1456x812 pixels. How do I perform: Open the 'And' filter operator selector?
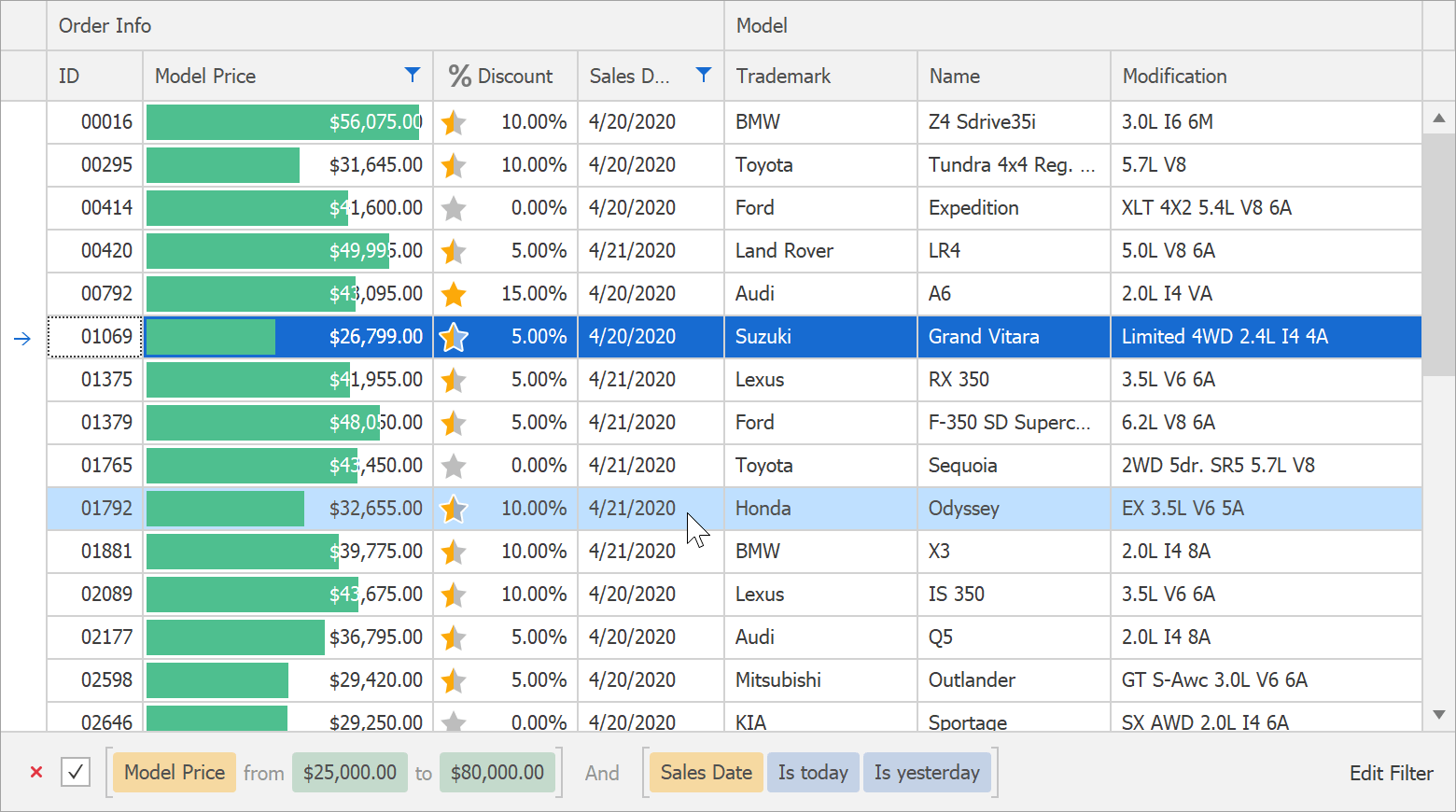(602, 772)
